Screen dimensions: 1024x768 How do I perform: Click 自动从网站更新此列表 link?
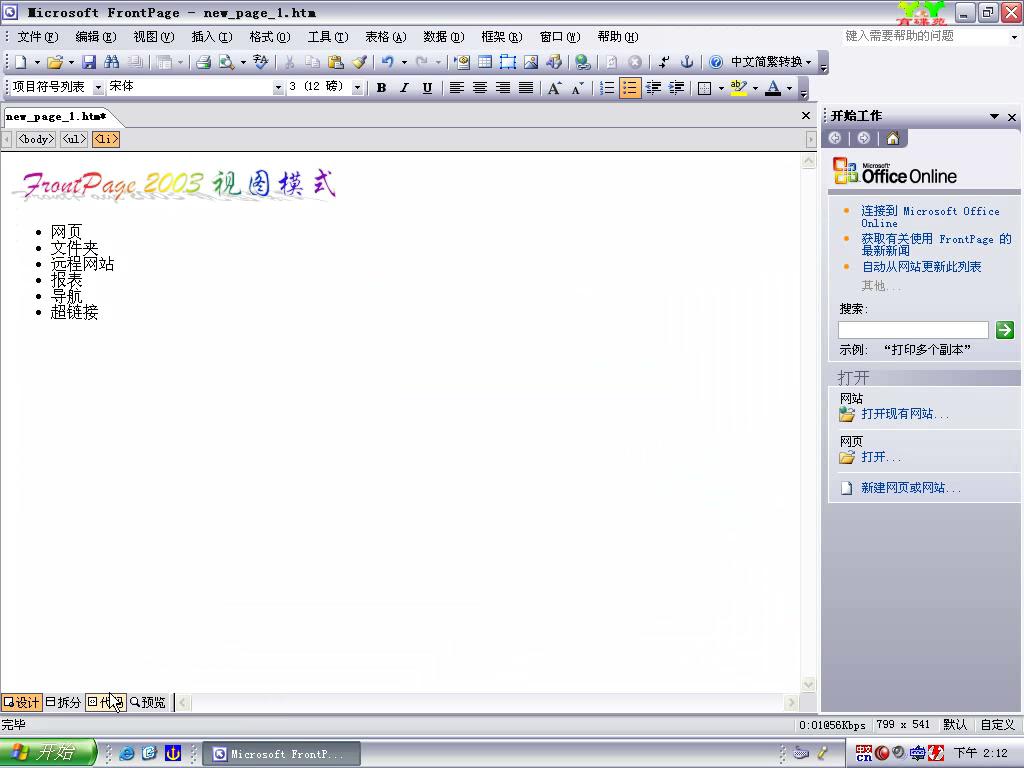tap(921, 266)
